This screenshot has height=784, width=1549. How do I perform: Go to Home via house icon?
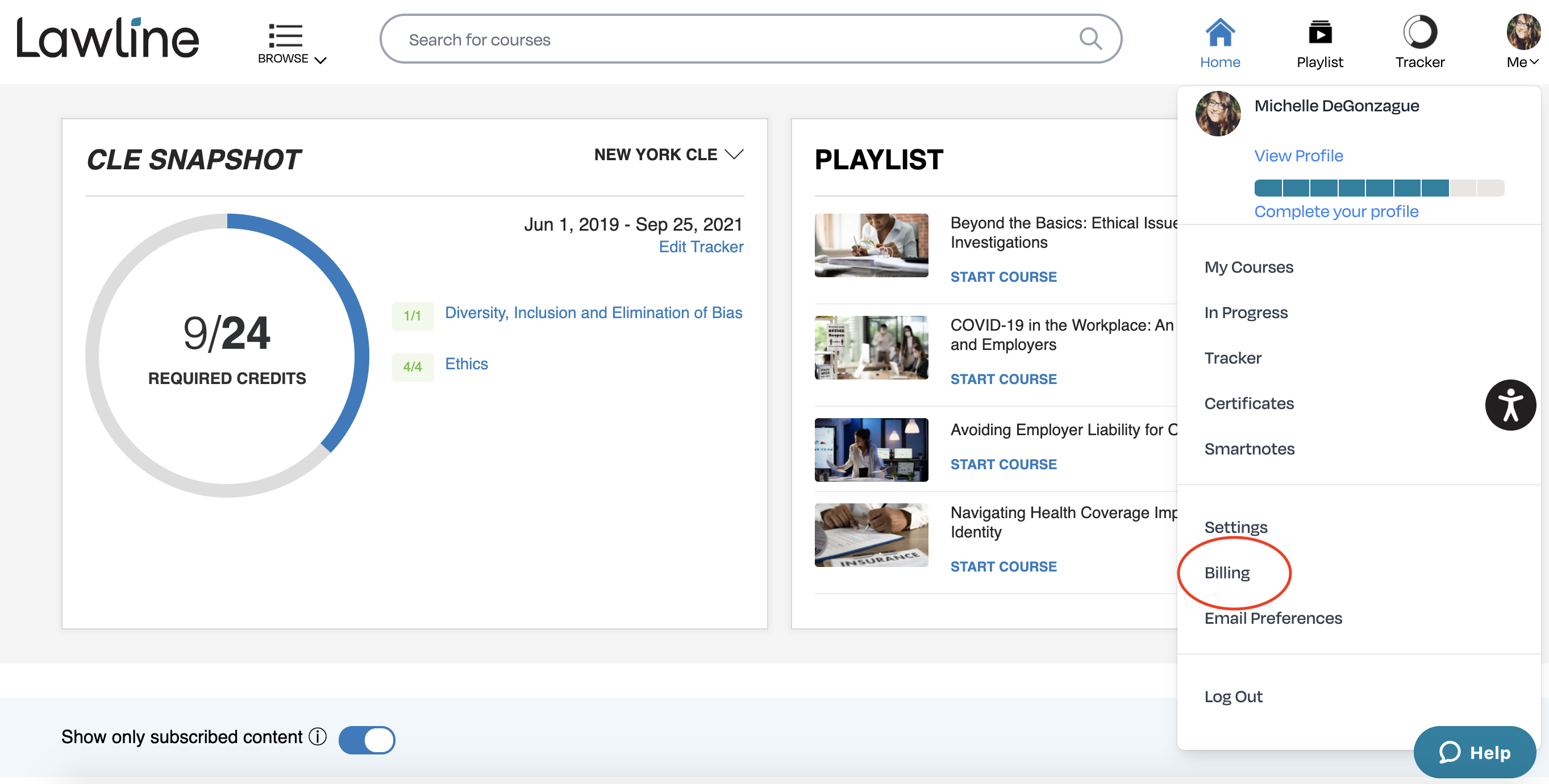pyautogui.click(x=1219, y=32)
